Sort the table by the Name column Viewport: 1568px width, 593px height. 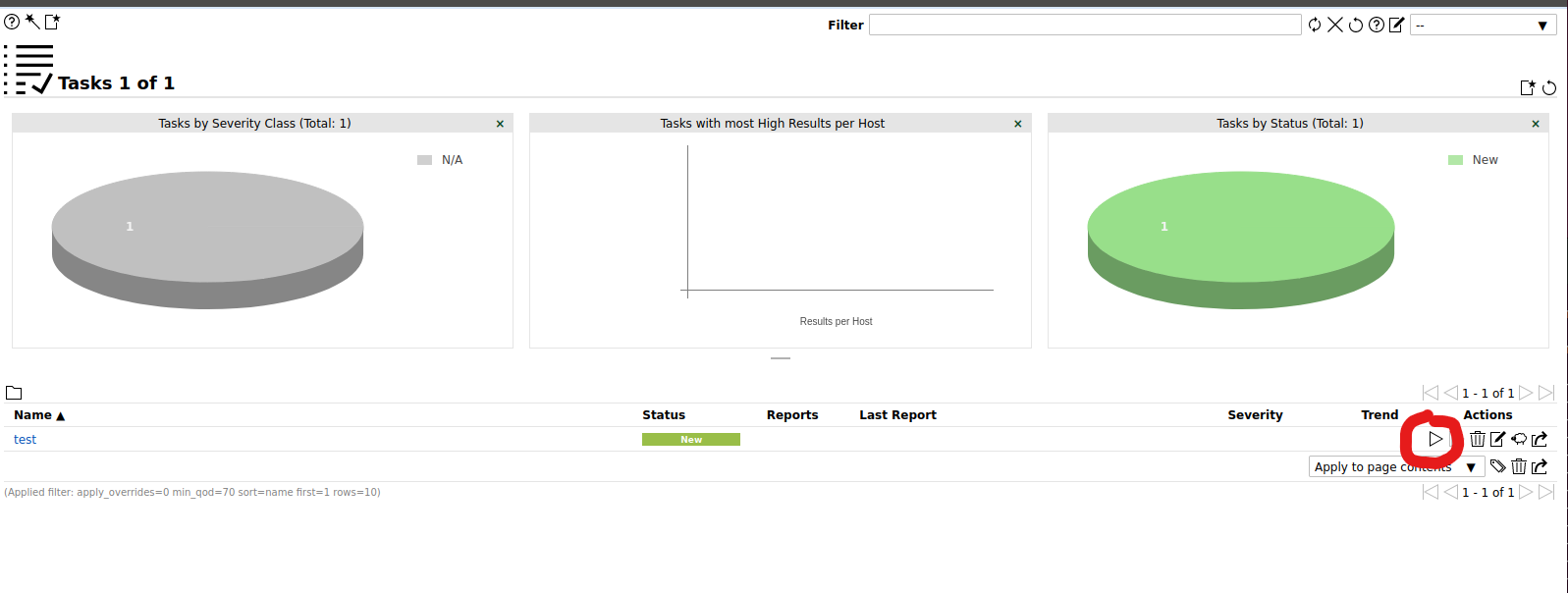33,415
